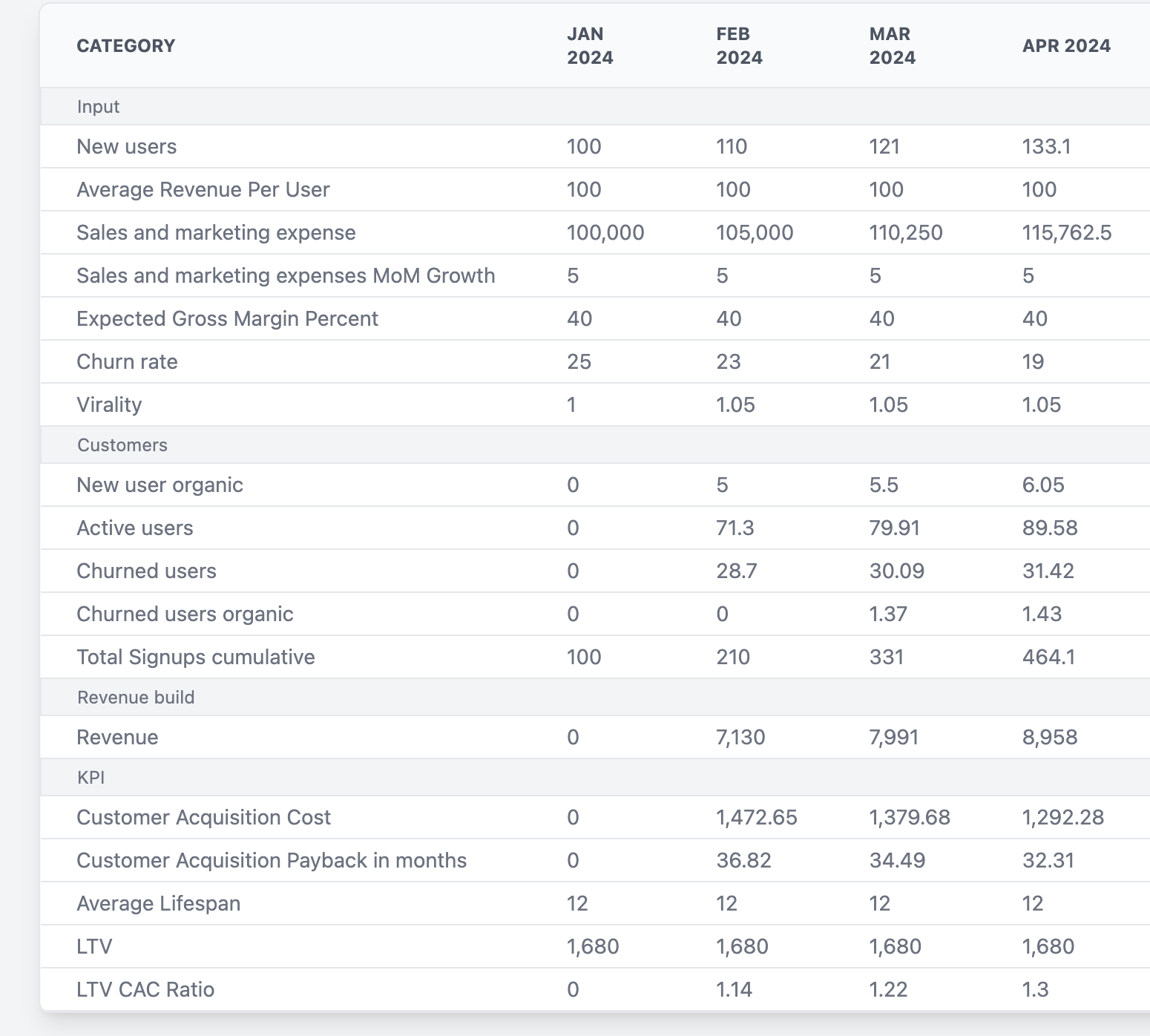1150x1036 pixels.
Task: Click Total Signups cumulative value 464.1
Action: pyautogui.click(x=1049, y=657)
